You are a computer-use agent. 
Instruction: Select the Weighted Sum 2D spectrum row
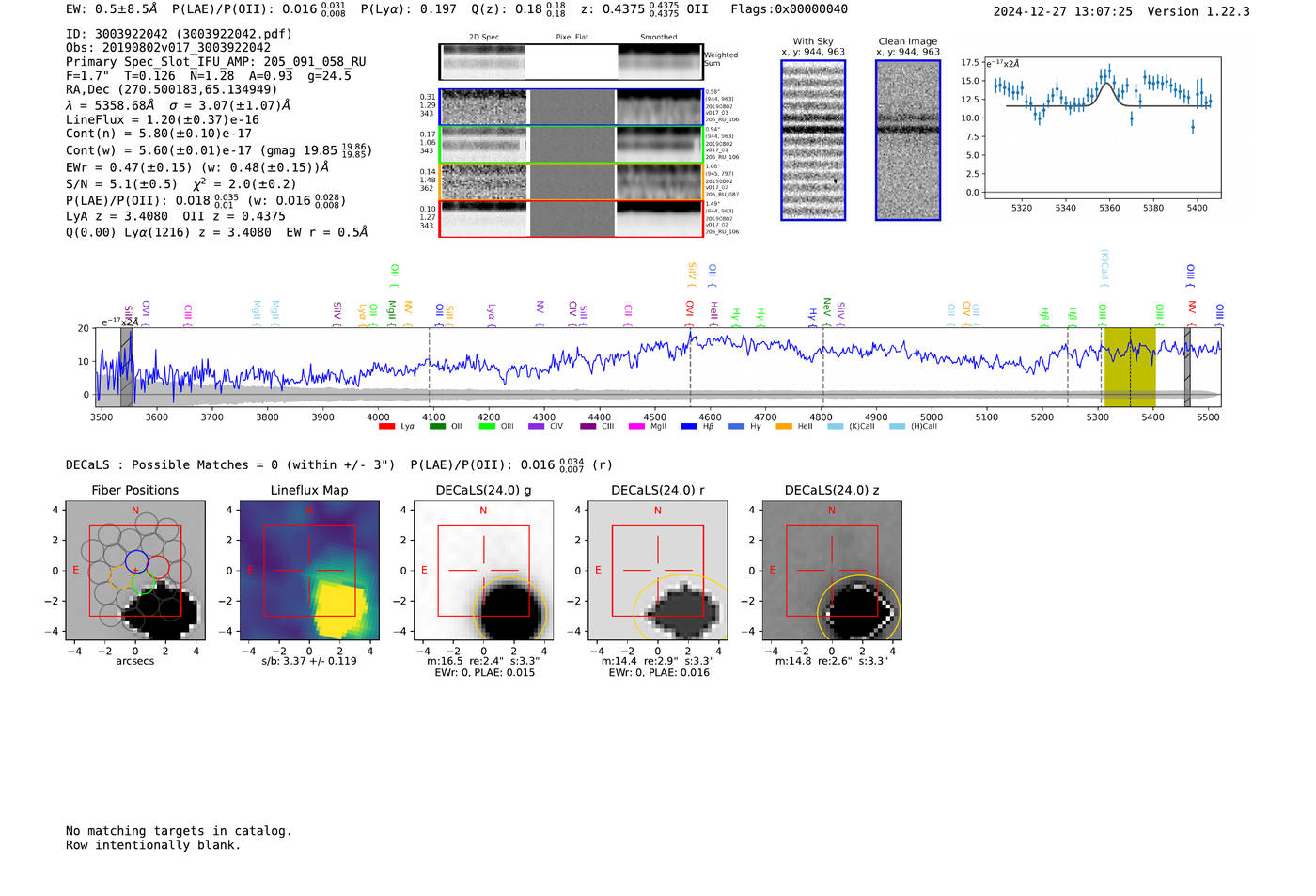pyautogui.click(x=572, y=62)
